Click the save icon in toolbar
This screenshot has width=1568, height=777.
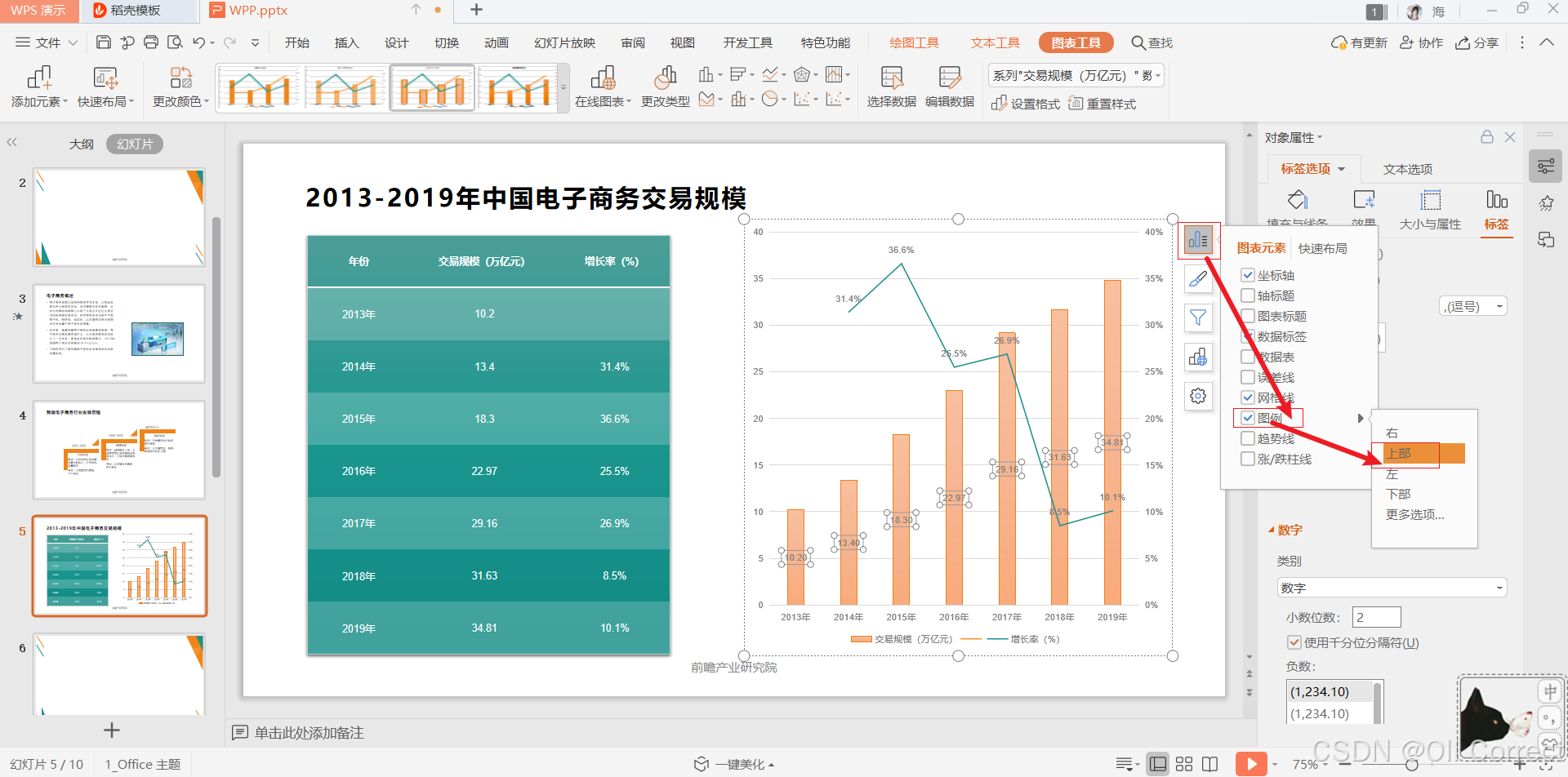(103, 42)
